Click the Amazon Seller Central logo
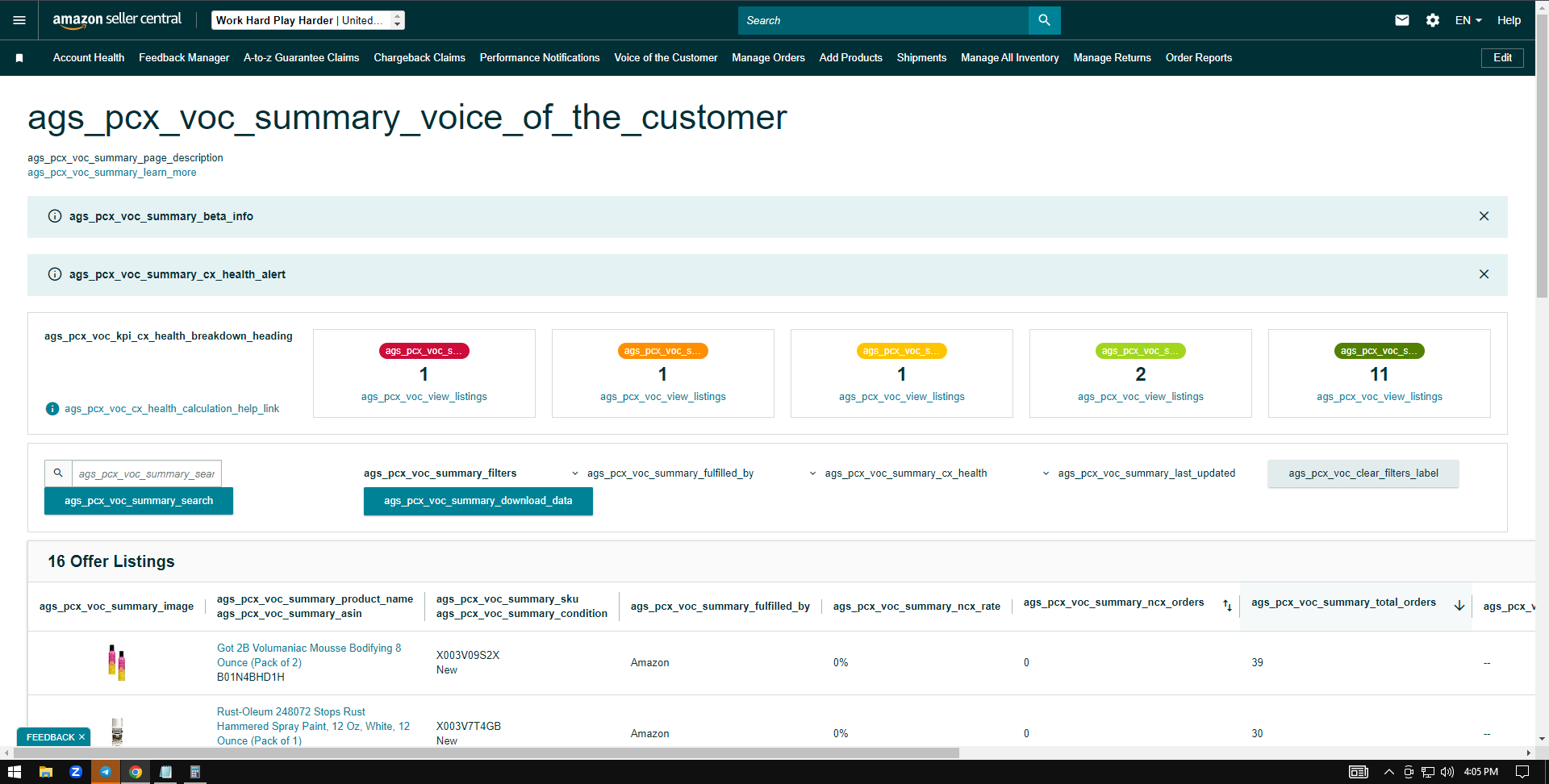Image resolution: width=1549 pixels, height=784 pixels. pyautogui.click(x=117, y=20)
